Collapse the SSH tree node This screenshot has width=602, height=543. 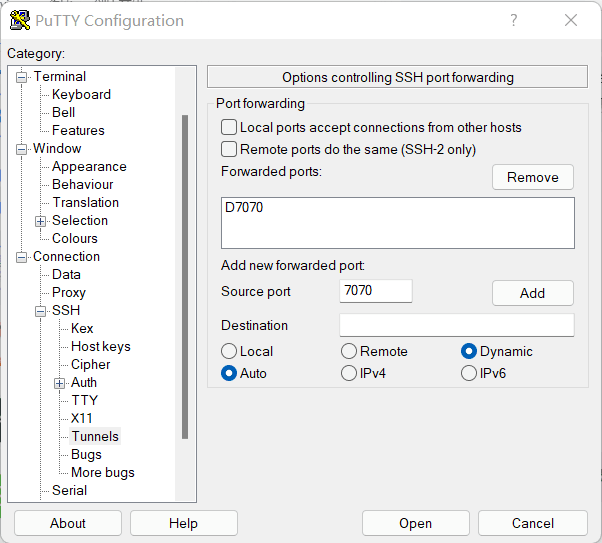40,311
